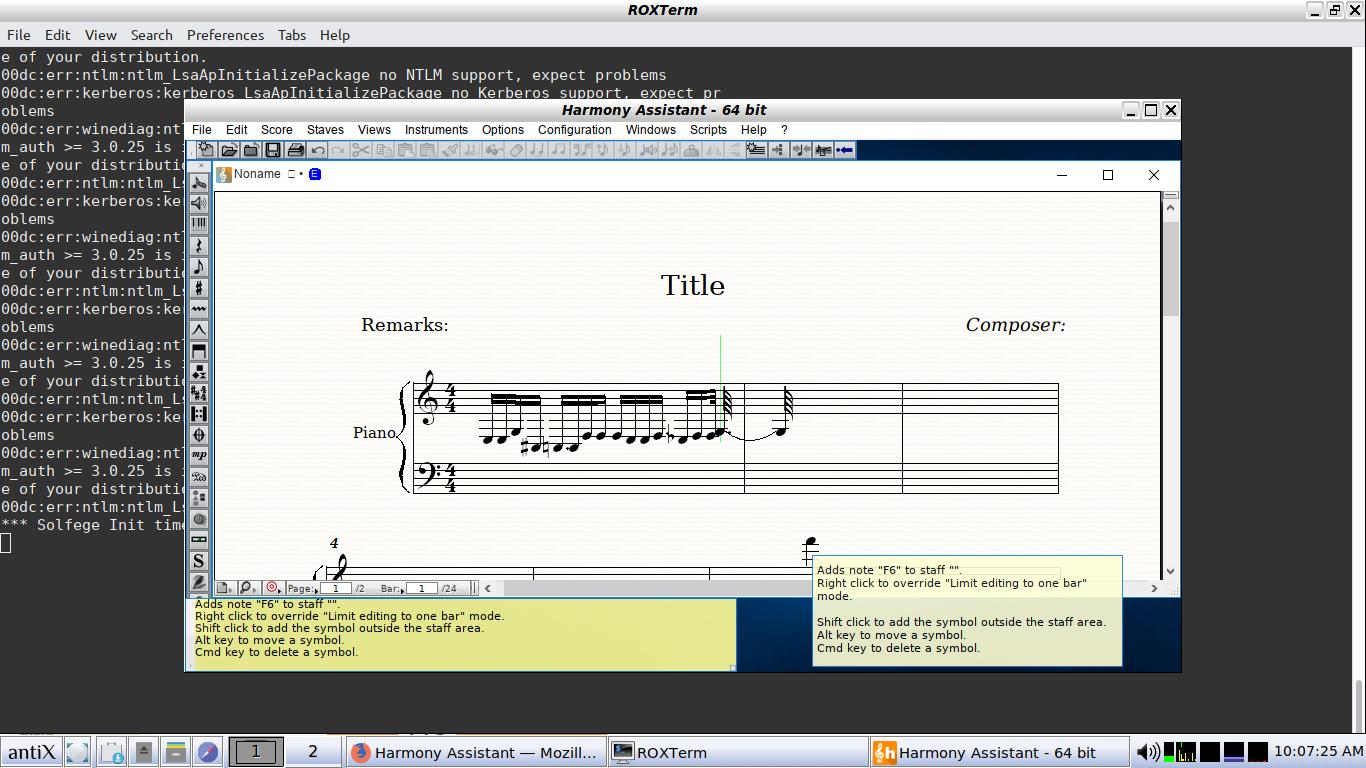
Task: Select the pedal marking palette icon
Action: click(x=199, y=477)
